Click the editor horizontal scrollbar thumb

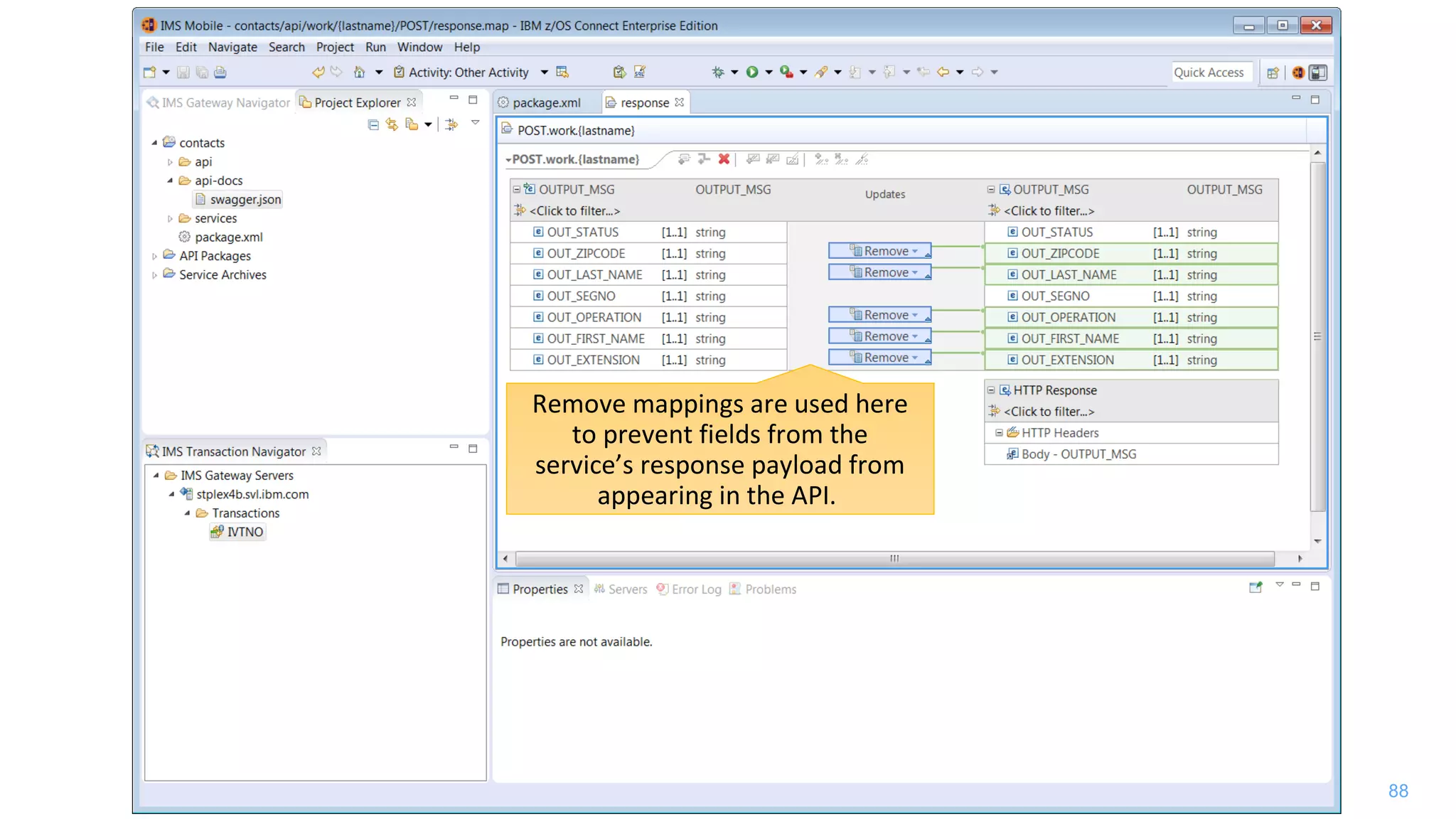pos(894,559)
